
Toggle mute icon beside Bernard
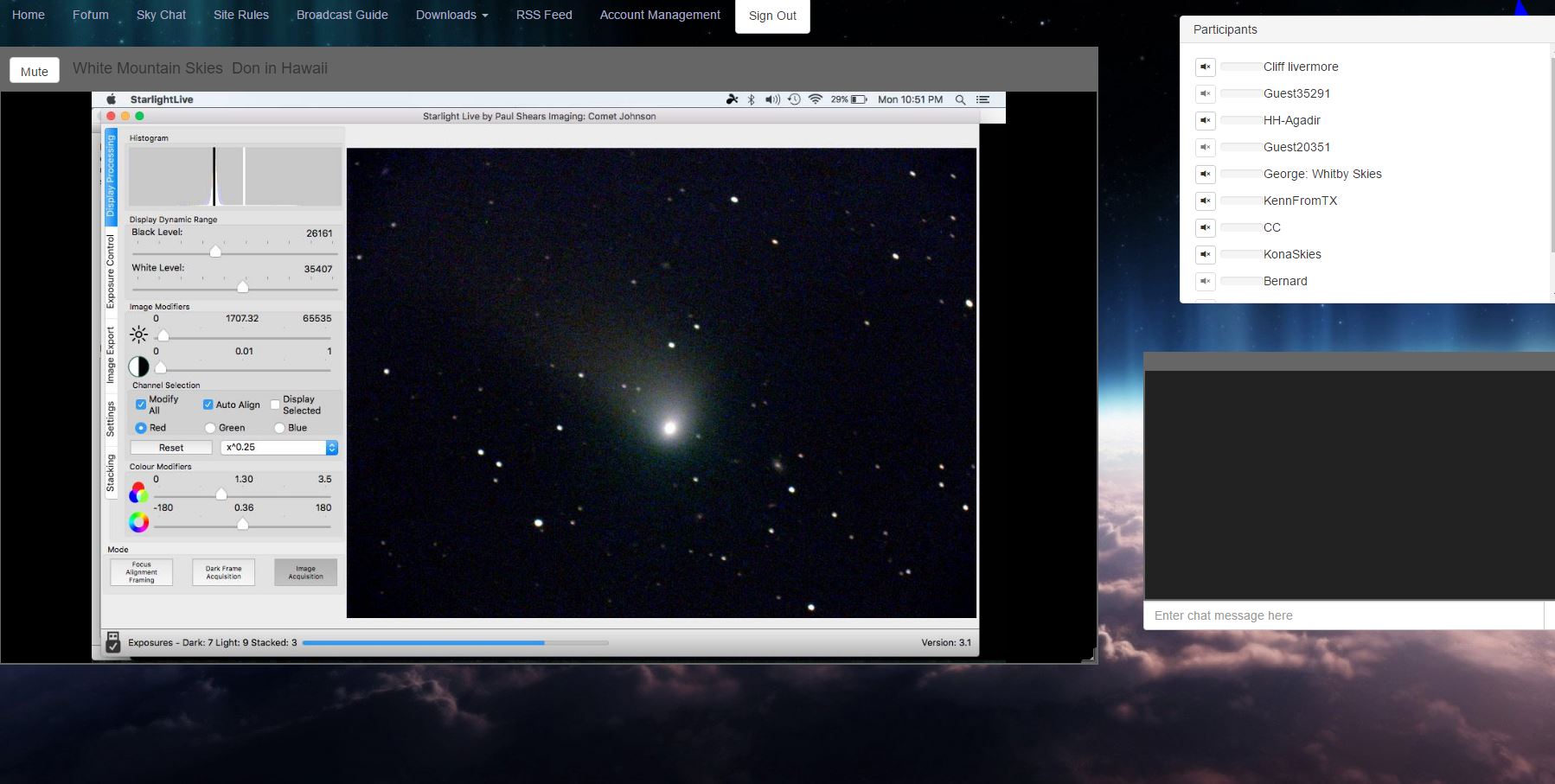(1206, 281)
